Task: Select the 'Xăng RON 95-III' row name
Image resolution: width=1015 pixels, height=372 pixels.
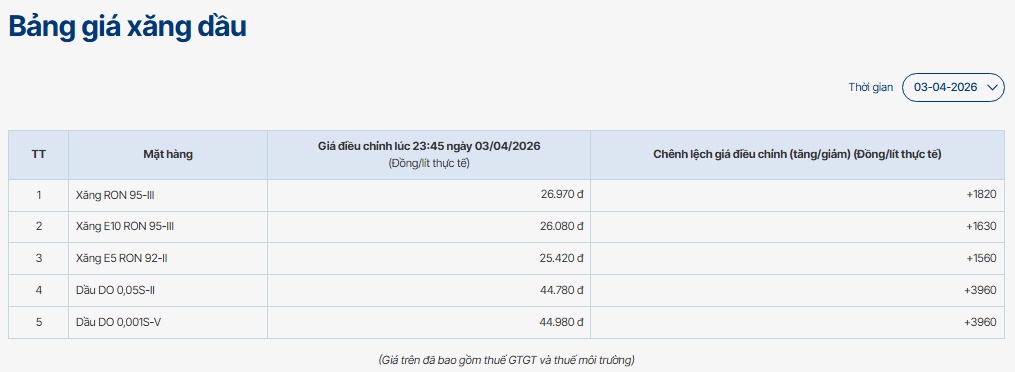Action: click(115, 195)
